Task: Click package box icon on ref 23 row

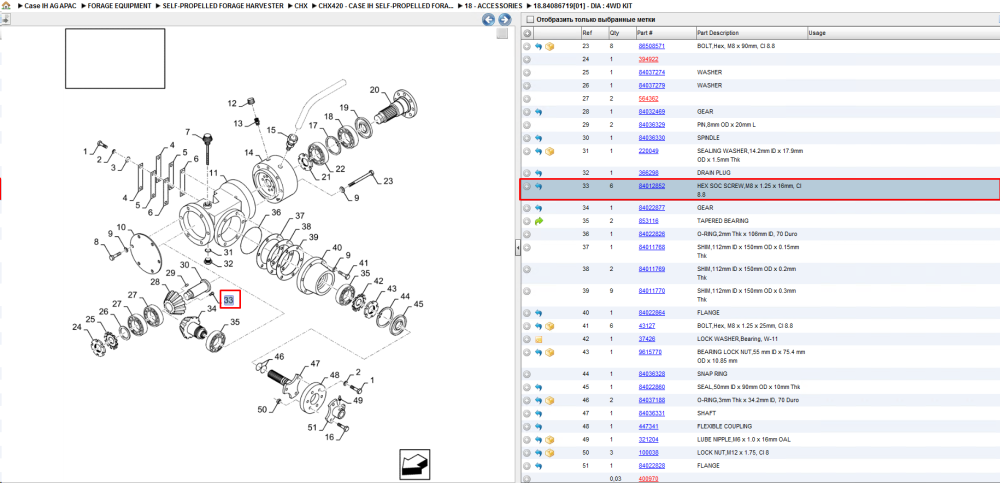Action: click(549, 47)
